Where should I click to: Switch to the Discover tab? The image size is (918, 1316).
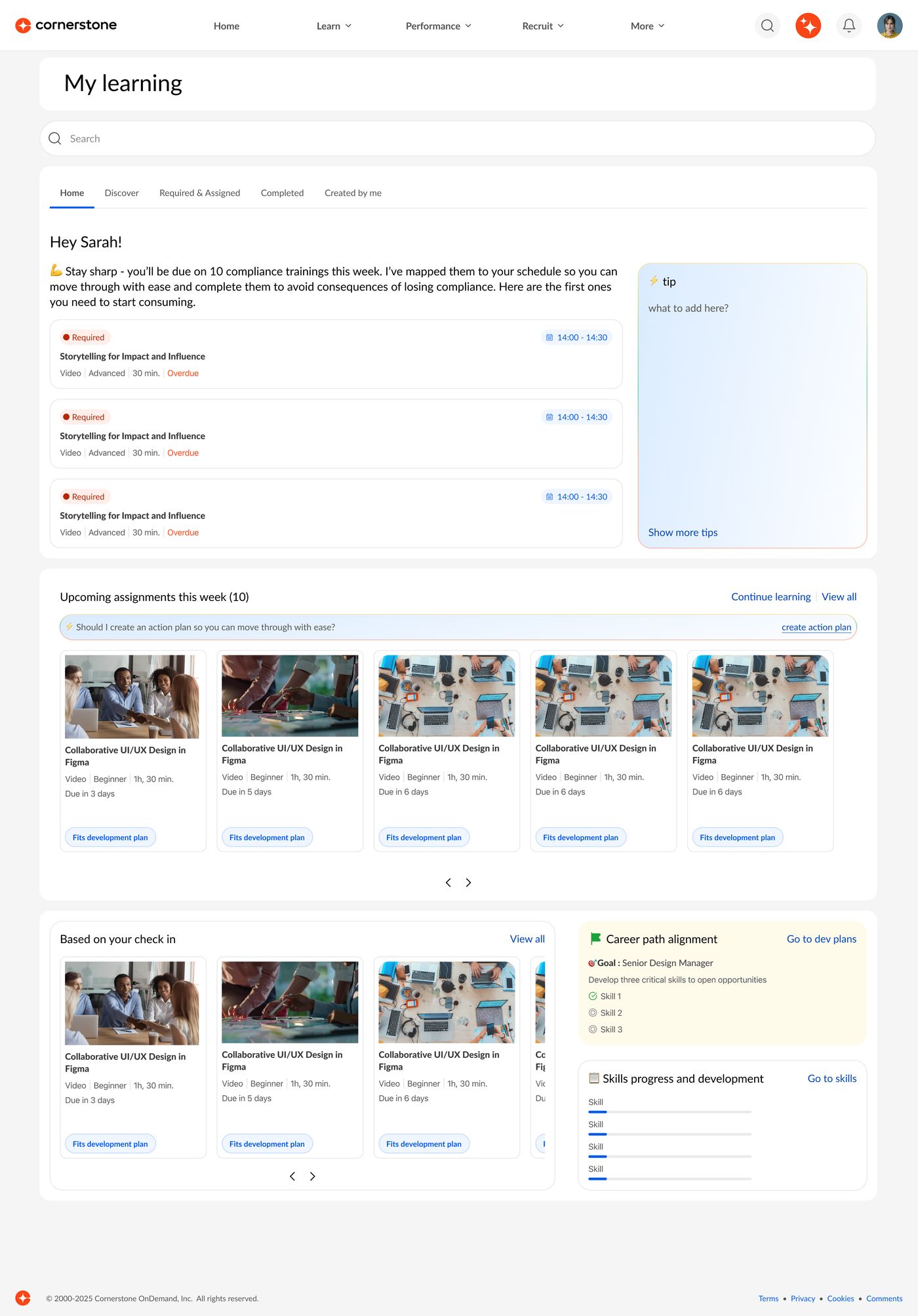(x=122, y=193)
